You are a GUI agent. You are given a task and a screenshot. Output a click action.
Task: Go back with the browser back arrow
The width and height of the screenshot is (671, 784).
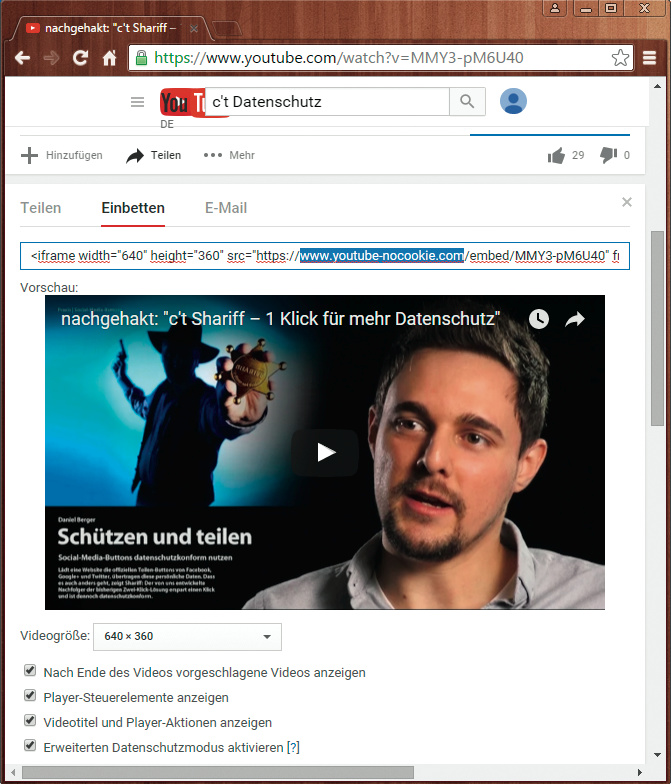point(22,58)
